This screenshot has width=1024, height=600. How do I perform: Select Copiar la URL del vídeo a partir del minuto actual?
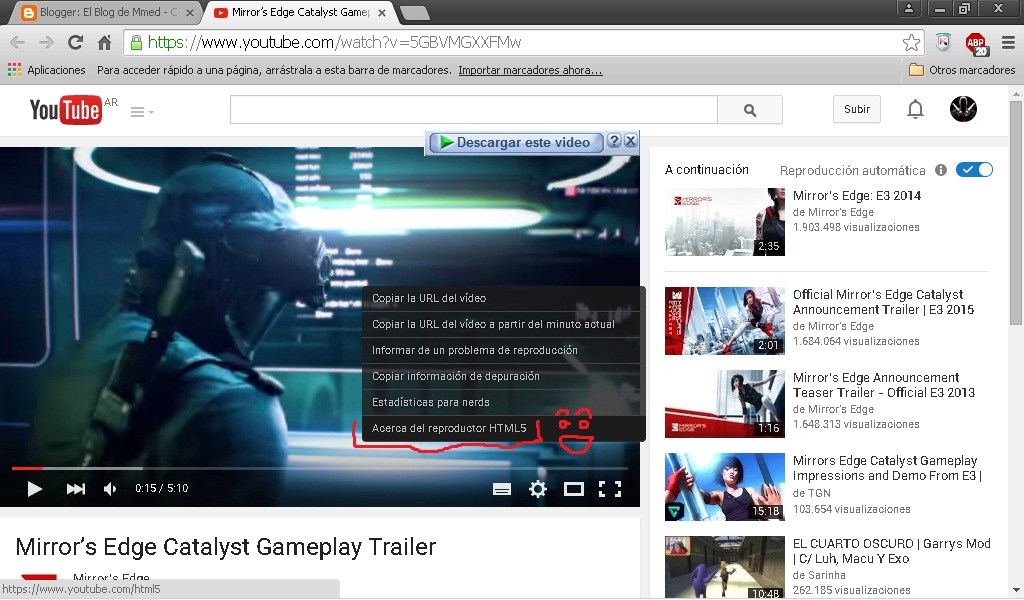tap(501, 324)
